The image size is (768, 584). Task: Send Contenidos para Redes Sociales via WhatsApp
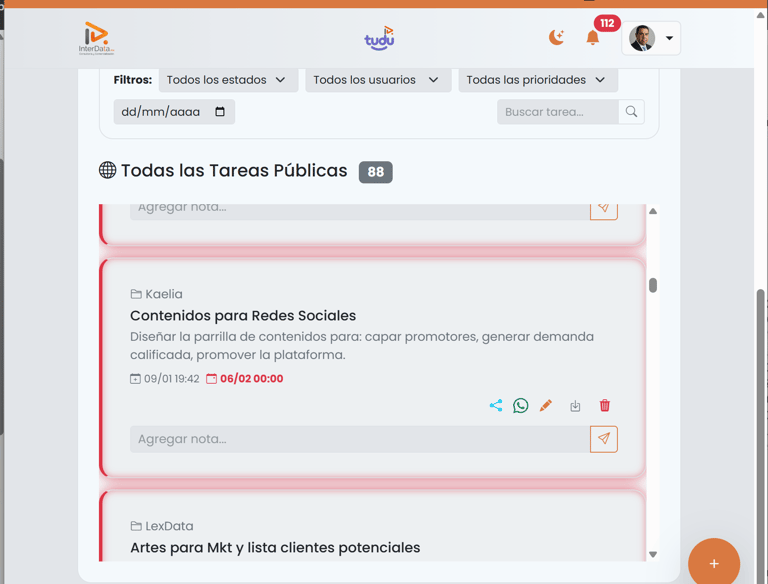(521, 405)
